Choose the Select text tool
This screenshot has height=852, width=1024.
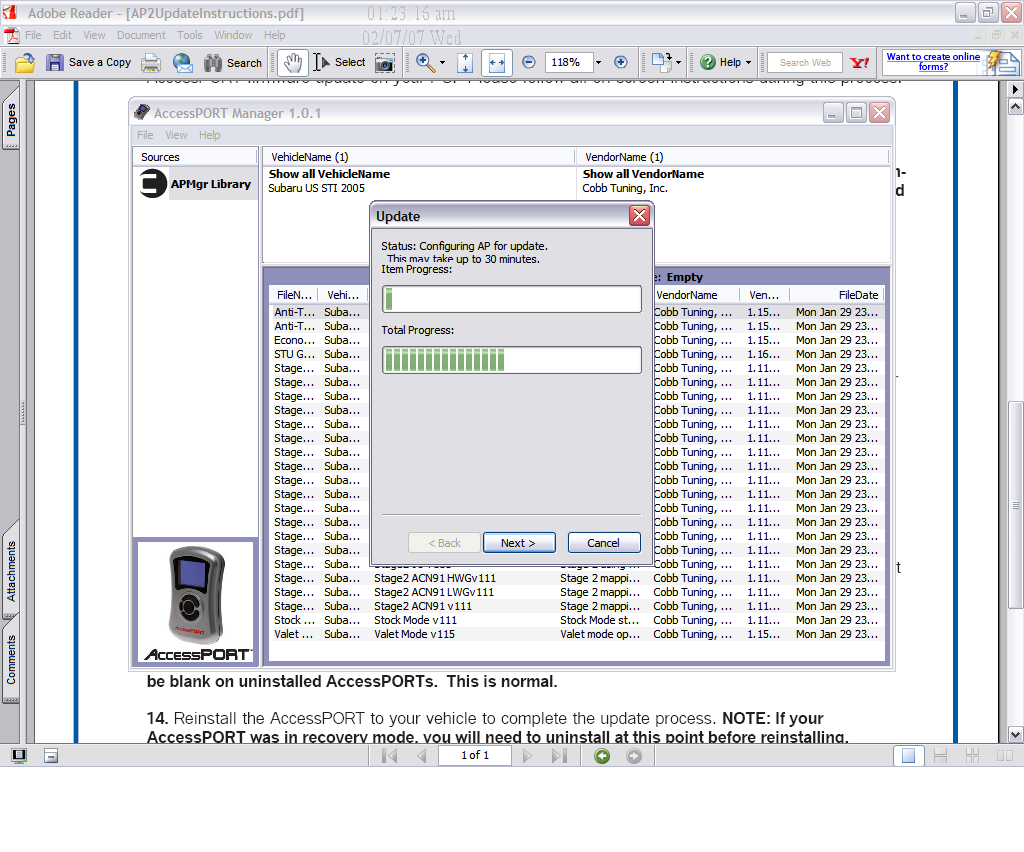click(x=339, y=62)
